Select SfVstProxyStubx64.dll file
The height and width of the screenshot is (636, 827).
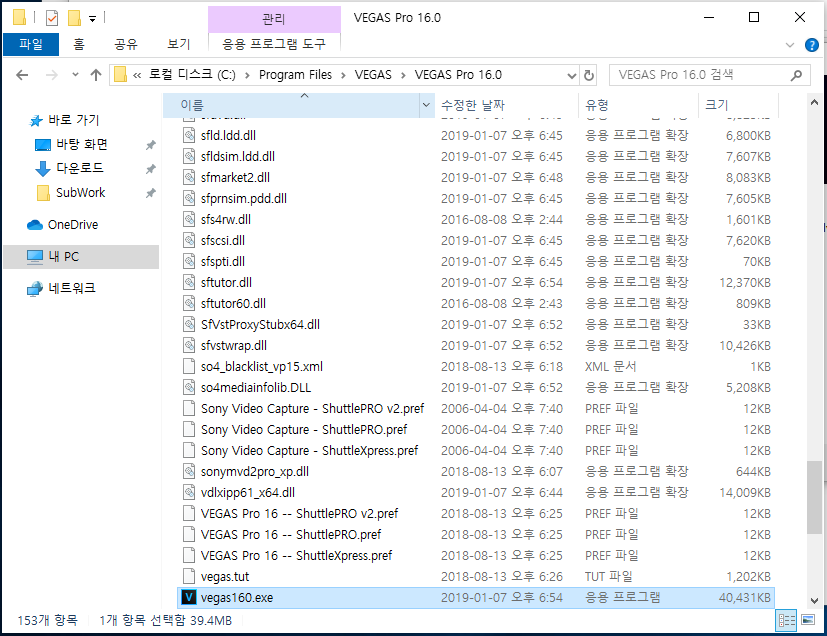click(477, 325)
